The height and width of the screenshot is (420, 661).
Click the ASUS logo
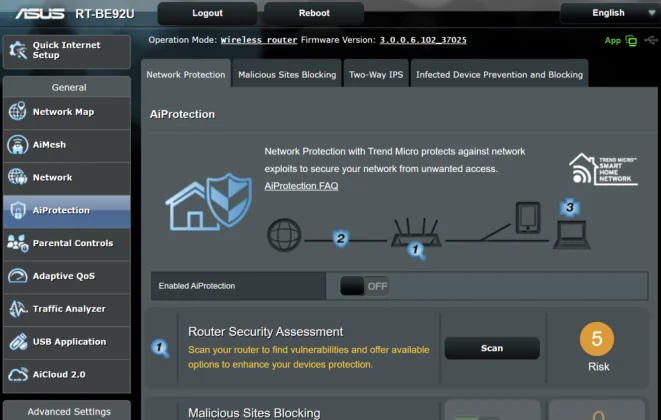pos(40,13)
